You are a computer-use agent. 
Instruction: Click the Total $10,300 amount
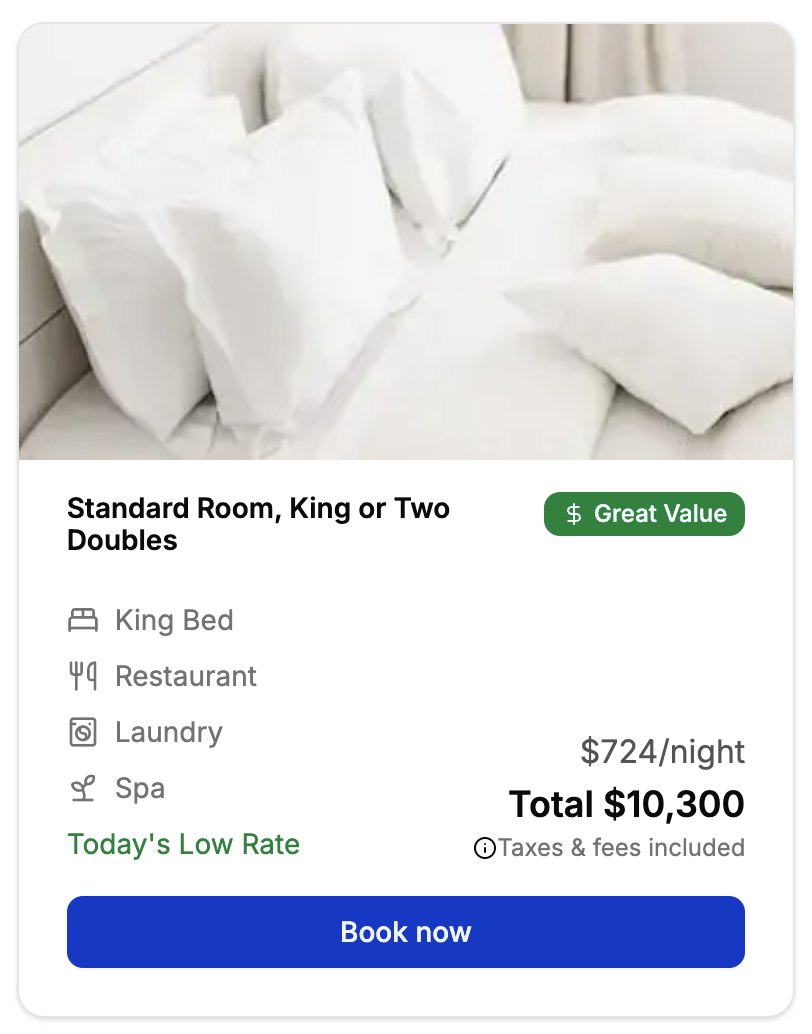pos(627,804)
